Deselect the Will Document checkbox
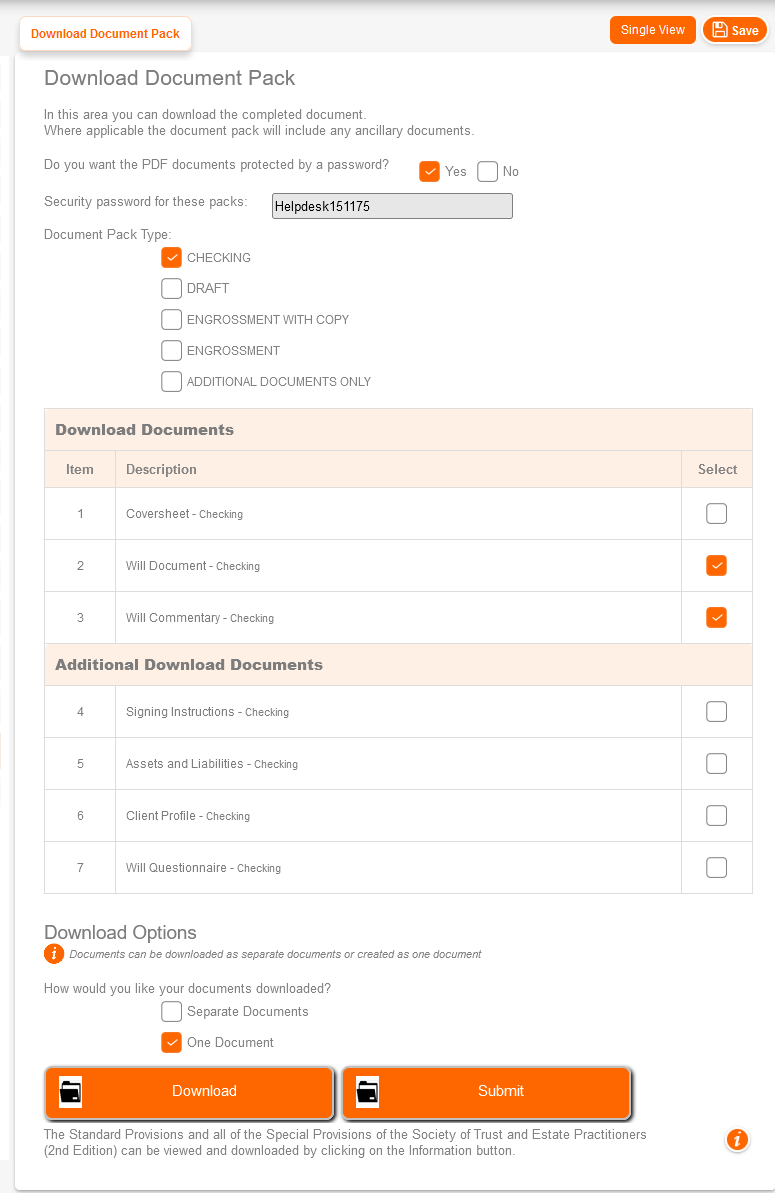775x1193 pixels. click(716, 566)
